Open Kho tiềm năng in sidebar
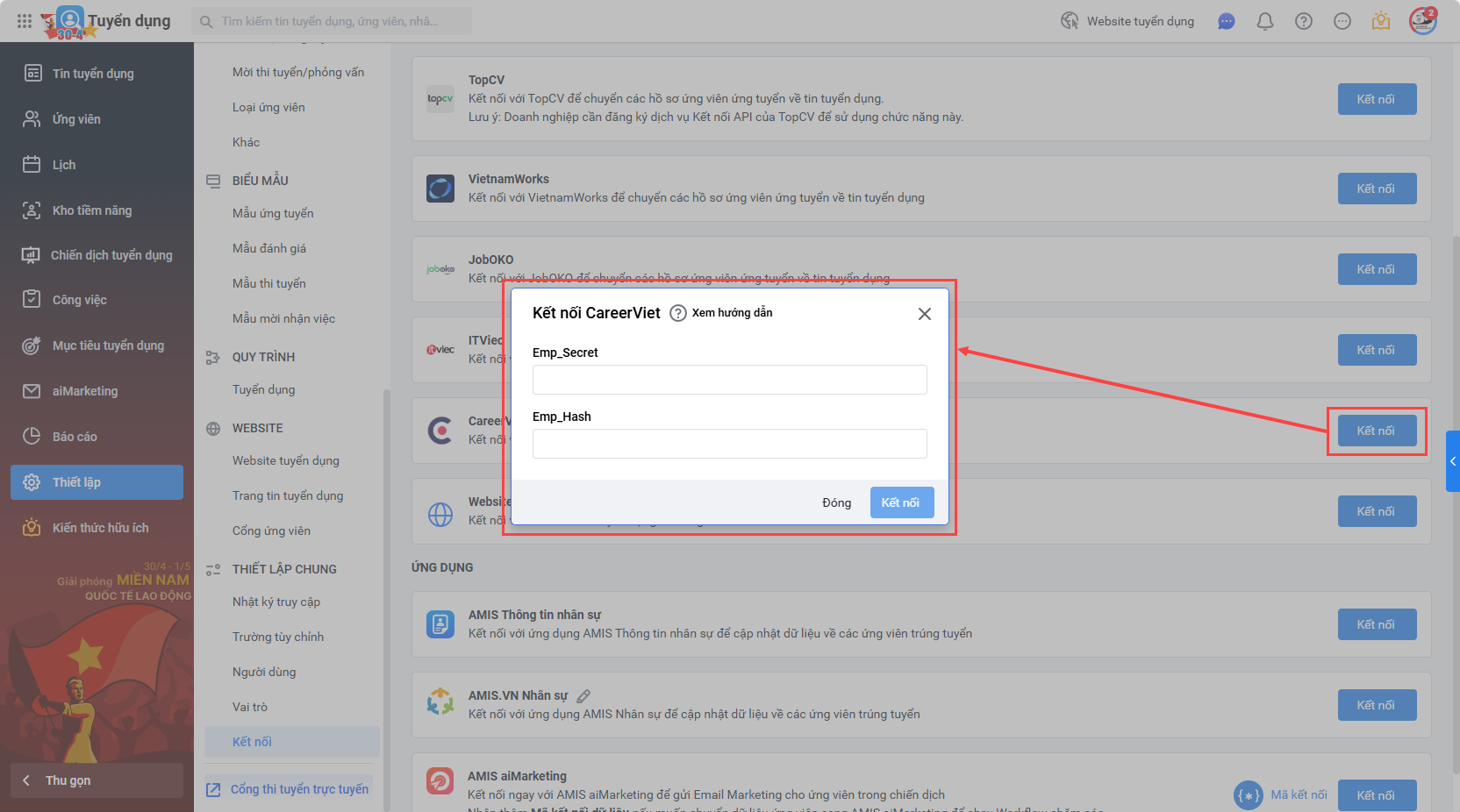 (x=97, y=210)
